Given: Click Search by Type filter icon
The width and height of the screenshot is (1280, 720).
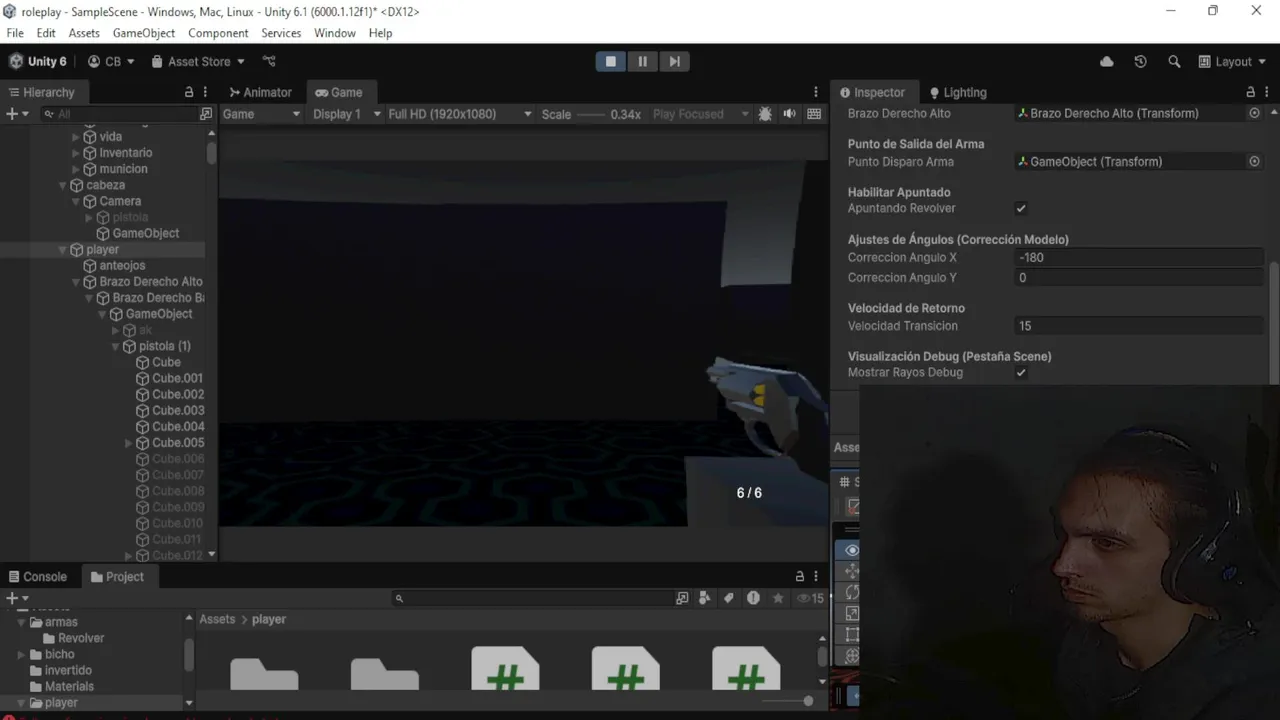Looking at the screenshot, I should (x=705, y=598).
